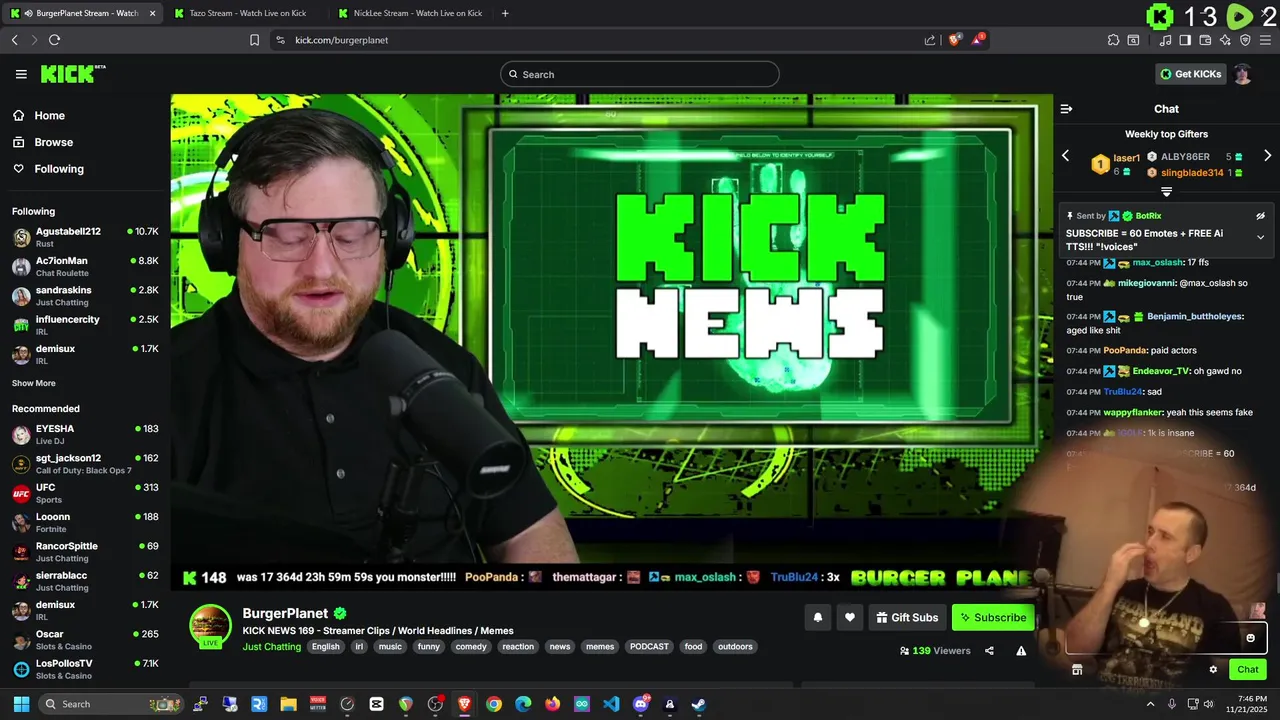Viewport: 1280px width, 720px height.
Task: Open Windows Start menu
Action: click(x=21, y=704)
